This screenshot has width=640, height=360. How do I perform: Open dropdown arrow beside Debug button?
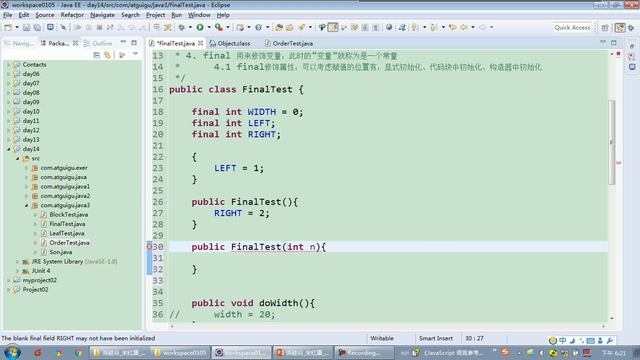(x=190, y=27)
